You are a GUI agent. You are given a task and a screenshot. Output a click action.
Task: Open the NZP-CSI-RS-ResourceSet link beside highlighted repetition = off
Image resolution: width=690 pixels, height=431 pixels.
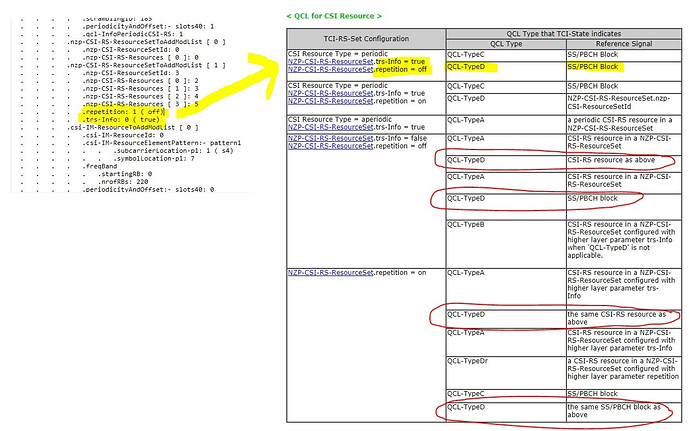coord(330,70)
